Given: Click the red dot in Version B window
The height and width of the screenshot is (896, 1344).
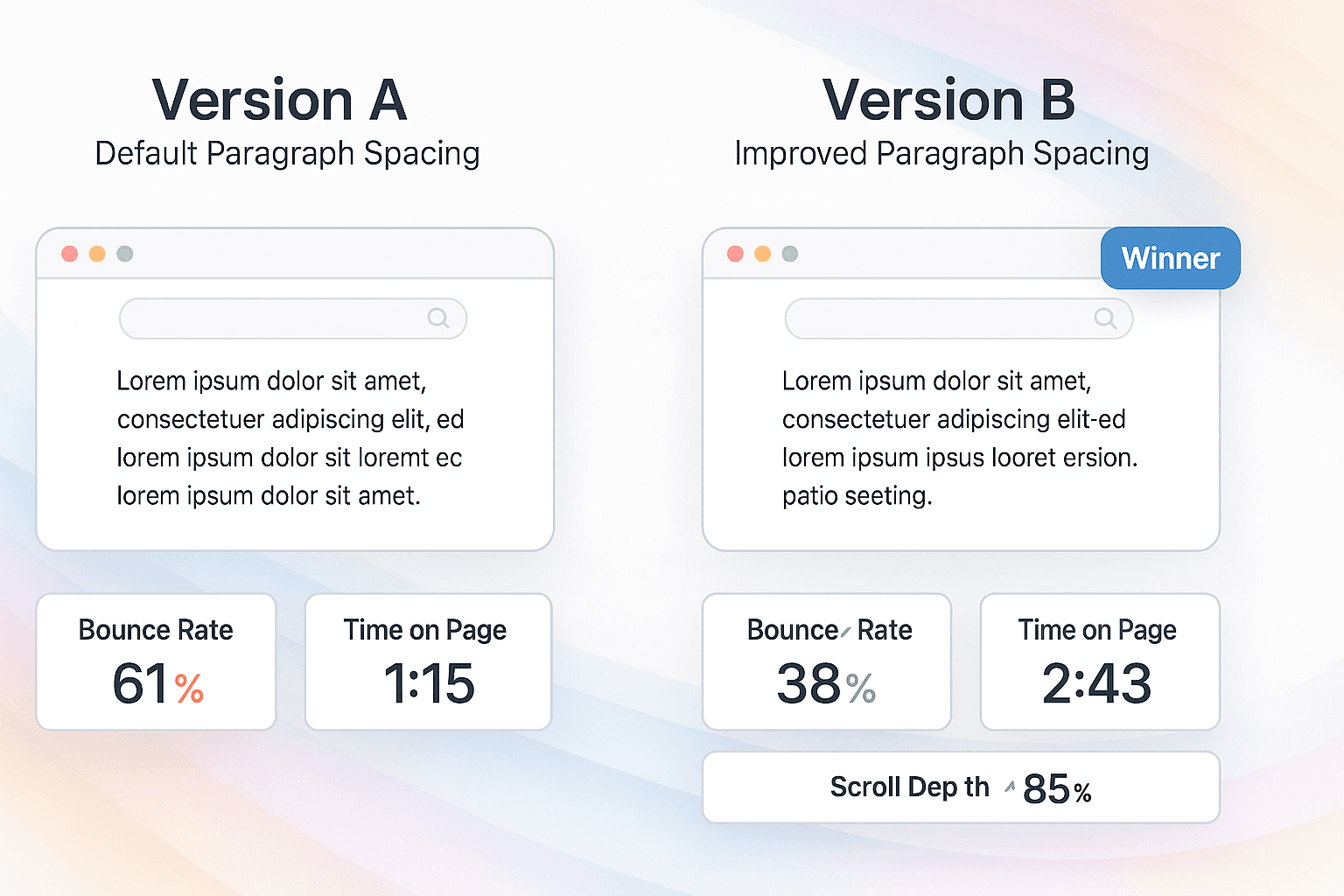Looking at the screenshot, I should 736,254.
